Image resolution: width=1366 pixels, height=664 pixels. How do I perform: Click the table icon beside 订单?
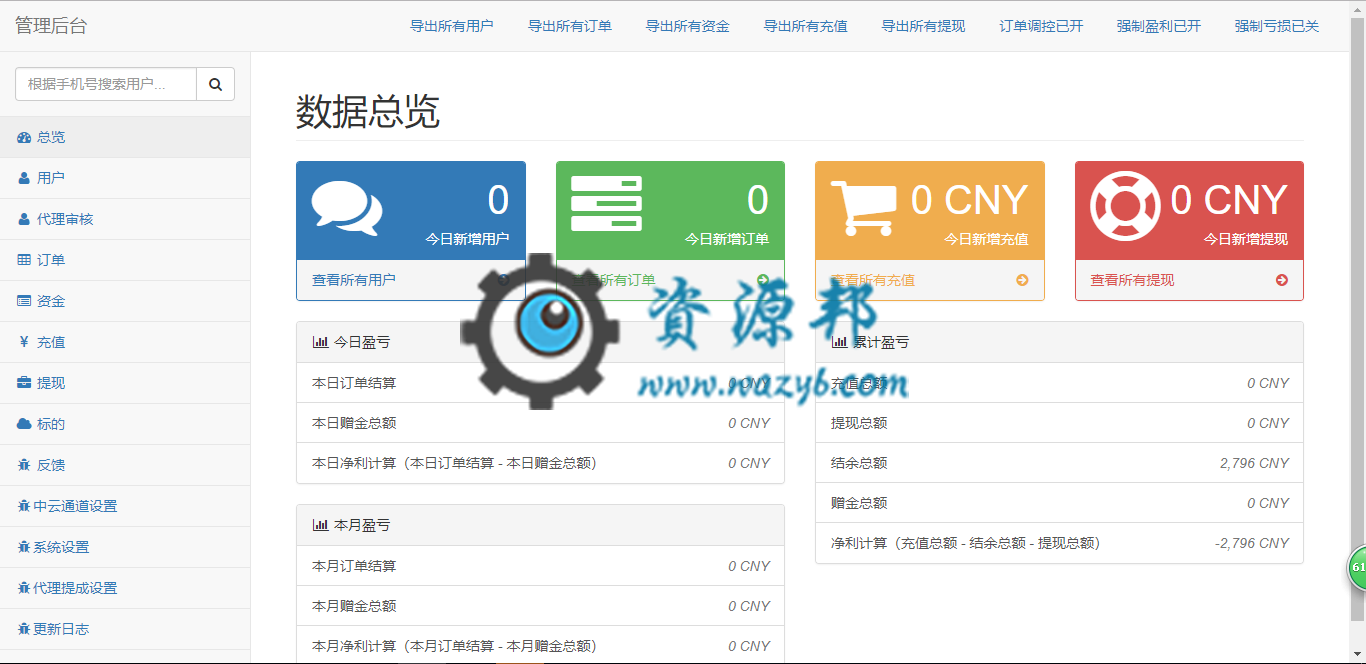pos(24,260)
